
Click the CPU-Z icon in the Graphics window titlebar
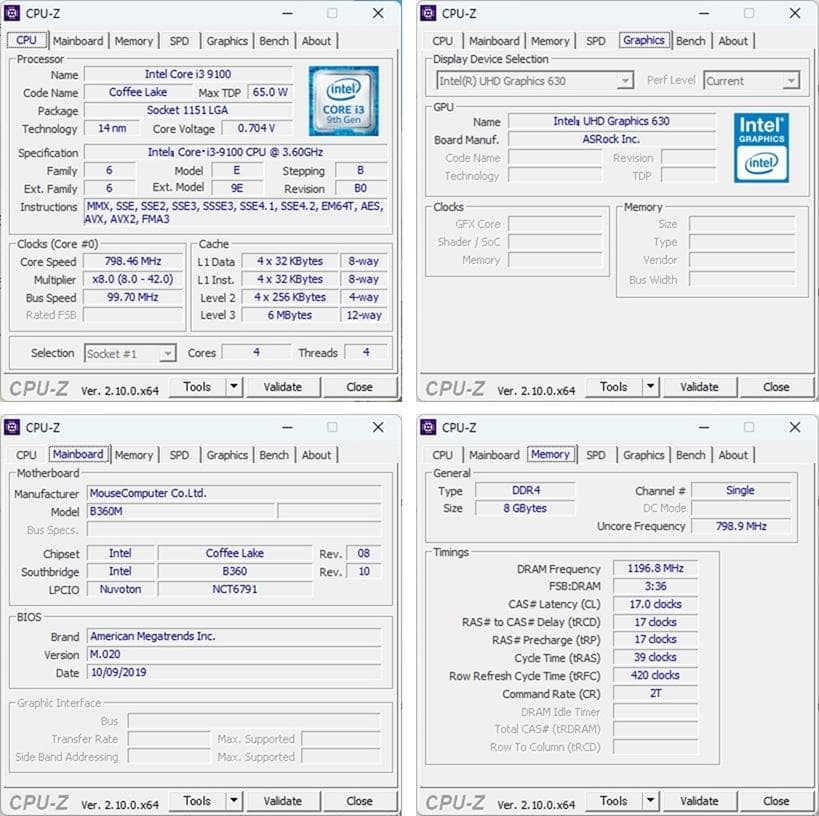(430, 13)
